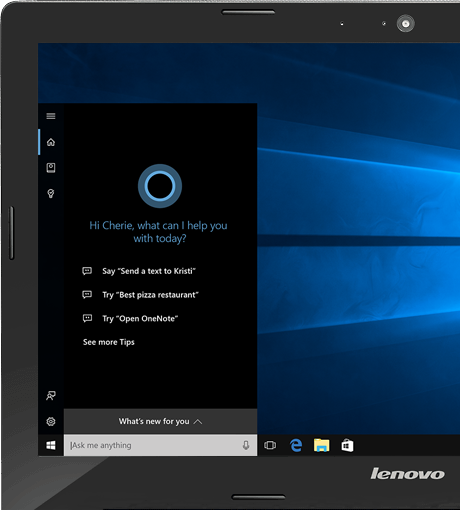This screenshot has height=510, width=460.
Task: Select tip "Open OneNote"
Action: click(x=140, y=319)
